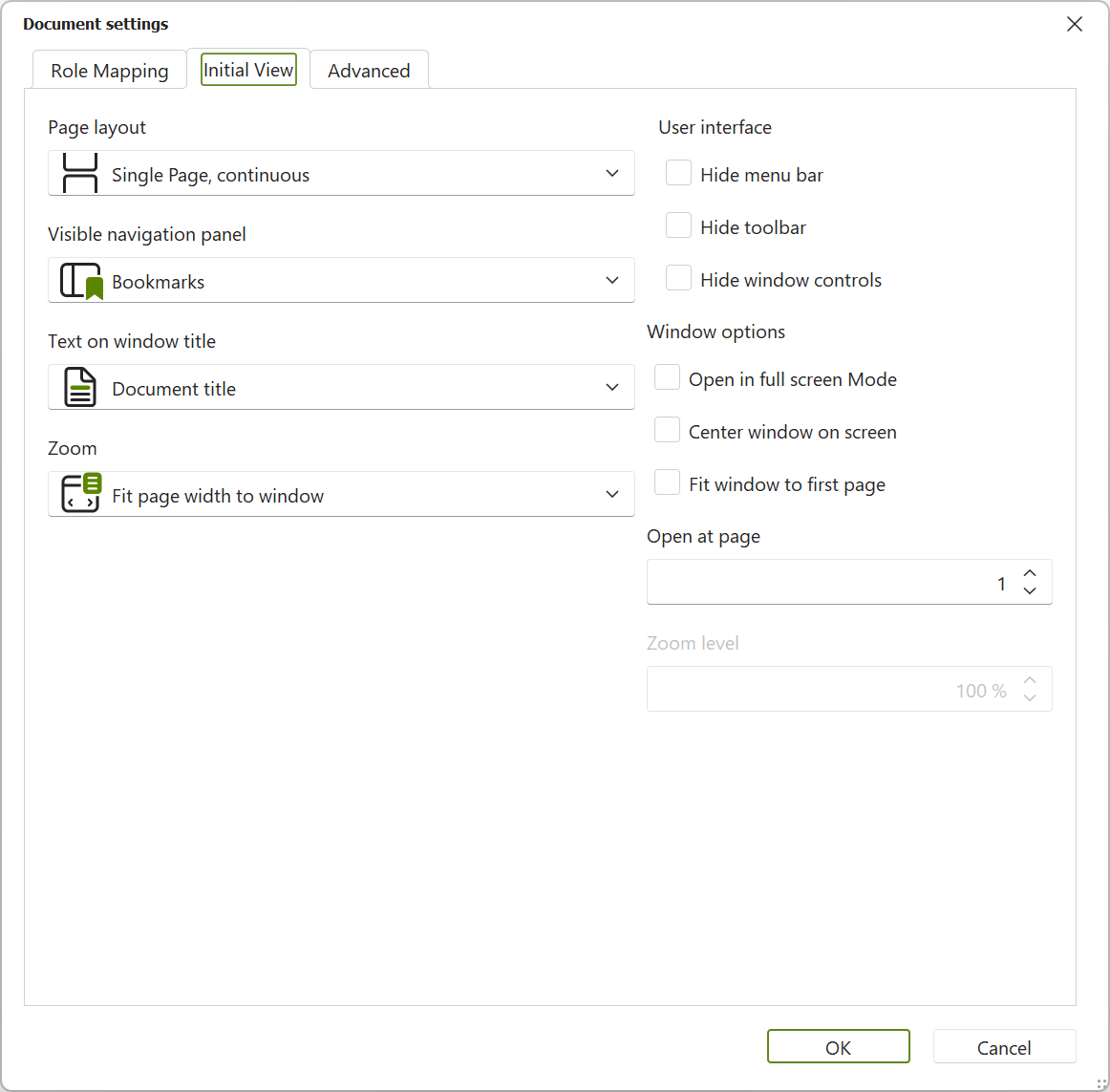Screen dimensions: 1110x1092
Task: Click the disabled Zoom level field
Action: (849, 689)
